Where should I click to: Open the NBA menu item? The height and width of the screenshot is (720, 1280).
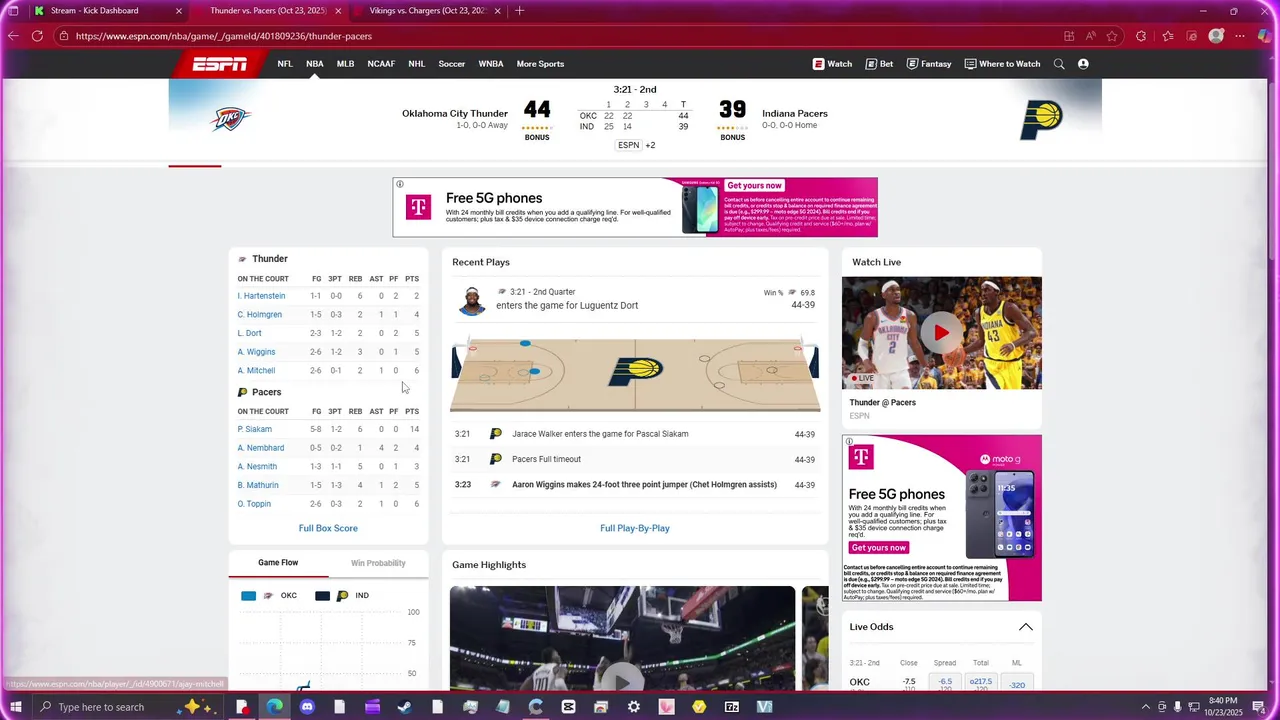tap(315, 64)
